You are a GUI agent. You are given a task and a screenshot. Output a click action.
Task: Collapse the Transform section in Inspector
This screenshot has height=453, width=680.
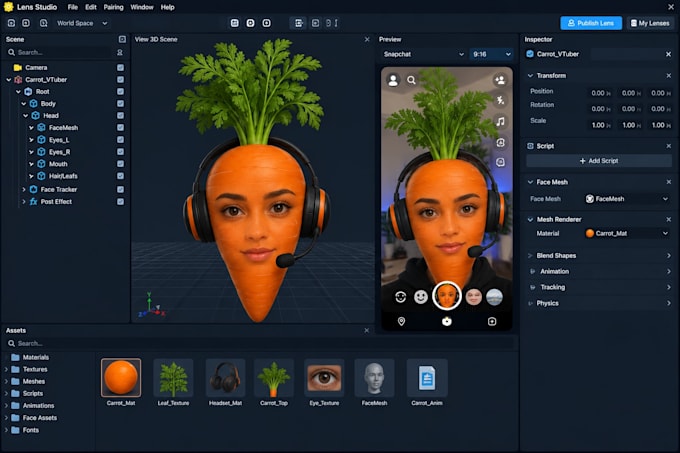[530, 75]
